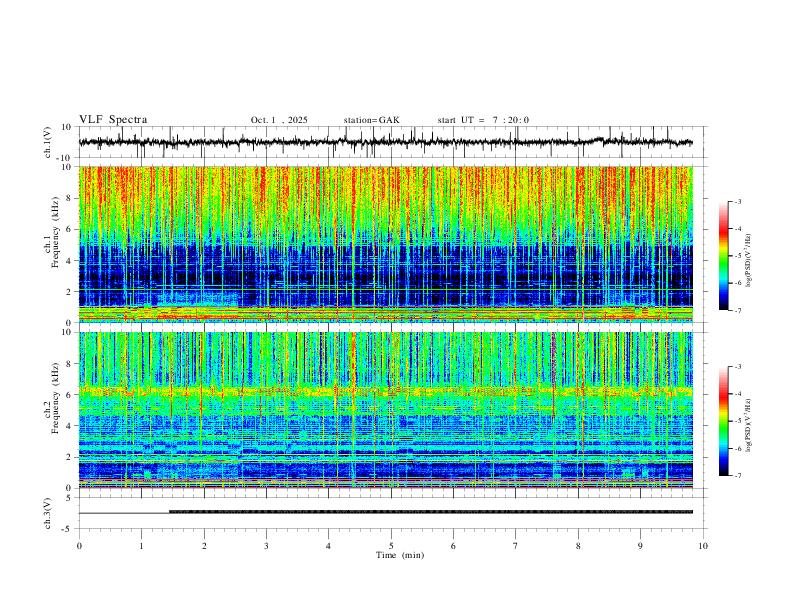Click inside the ch.2 spectrogram panel
792x612 pixels.
click(x=385, y=410)
